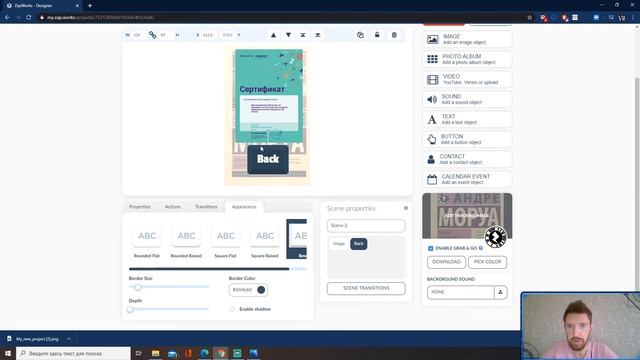Open Chrome from the taskbar
The width and height of the screenshot is (640, 360).
[221, 353]
